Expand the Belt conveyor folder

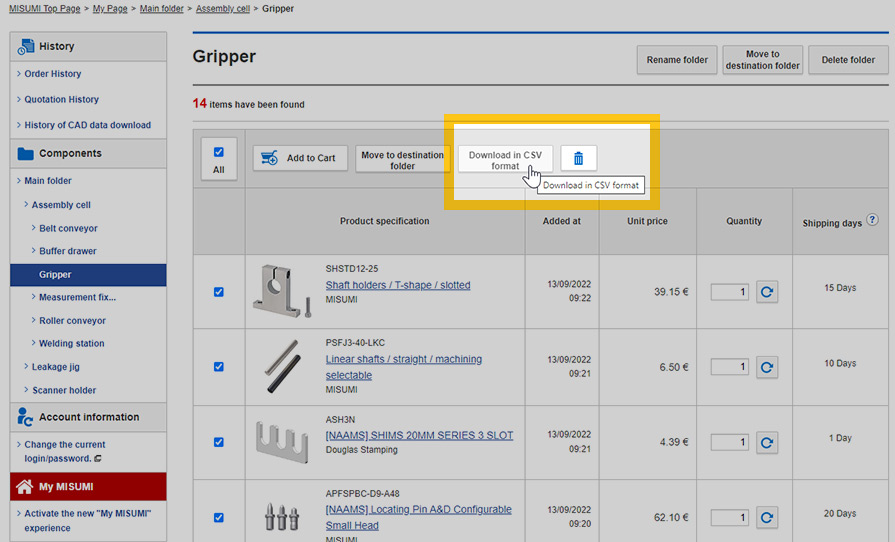[x=68, y=228]
